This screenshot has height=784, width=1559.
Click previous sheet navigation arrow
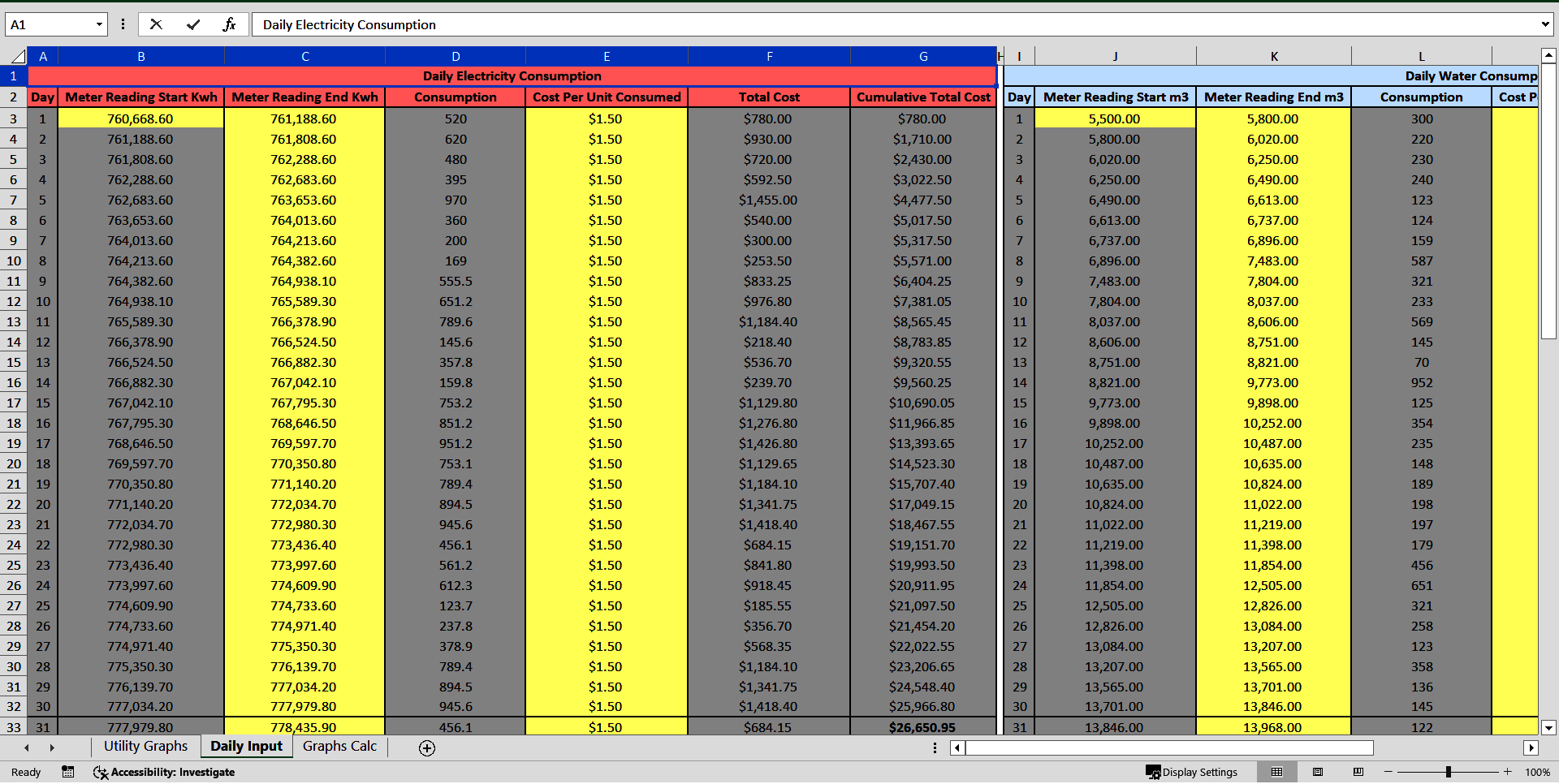click(x=27, y=747)
